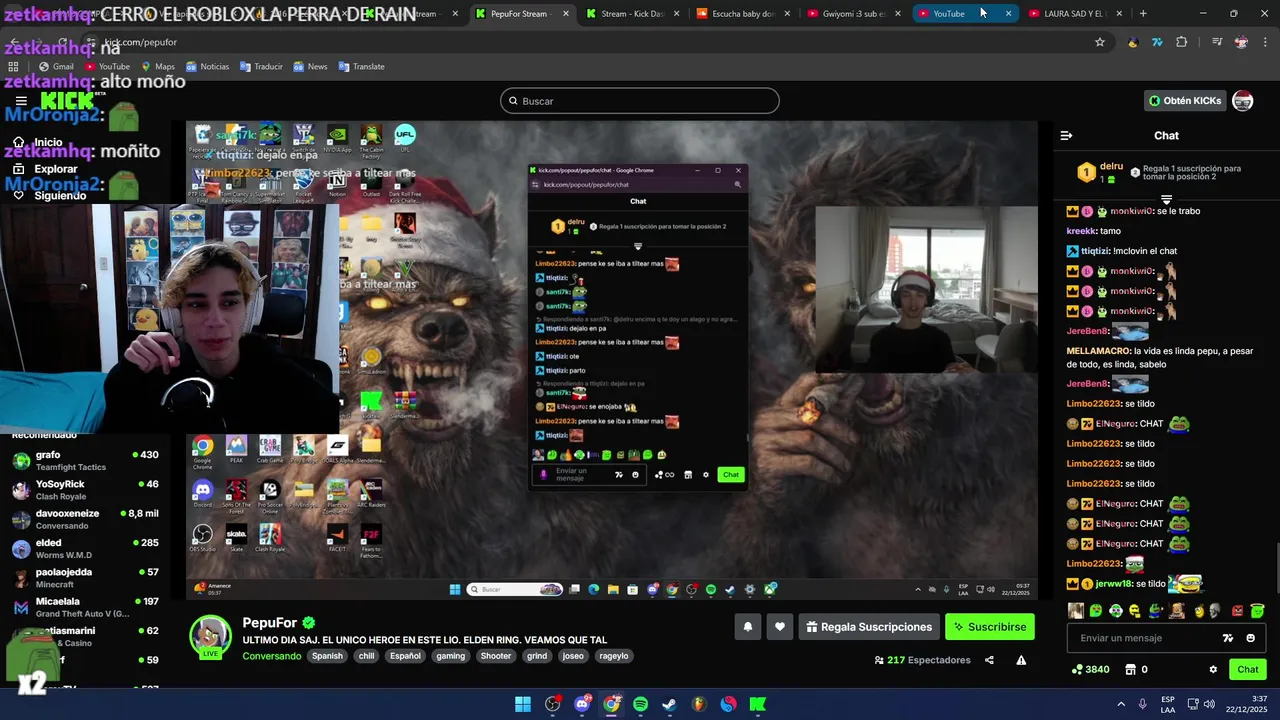Open Discord from the taskbar
The image size is (1280, 720).
(x=582, y=704)
